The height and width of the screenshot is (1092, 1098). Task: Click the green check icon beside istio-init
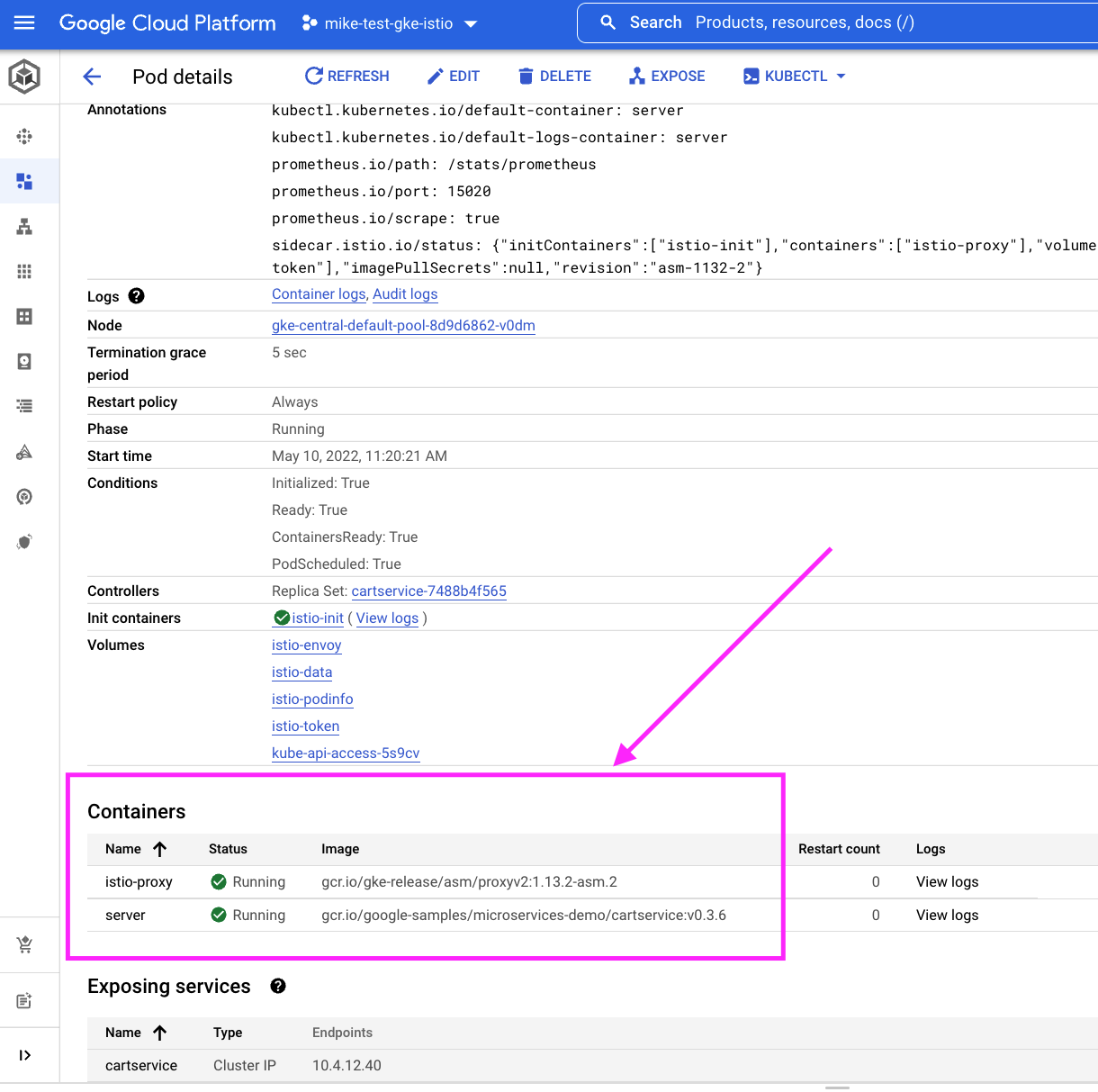coord(282,618)
